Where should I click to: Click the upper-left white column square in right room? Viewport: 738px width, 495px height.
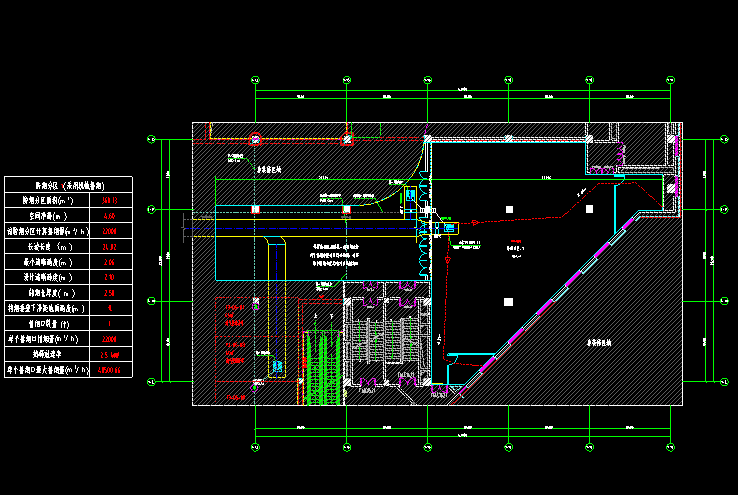click(x=509, y=208)
